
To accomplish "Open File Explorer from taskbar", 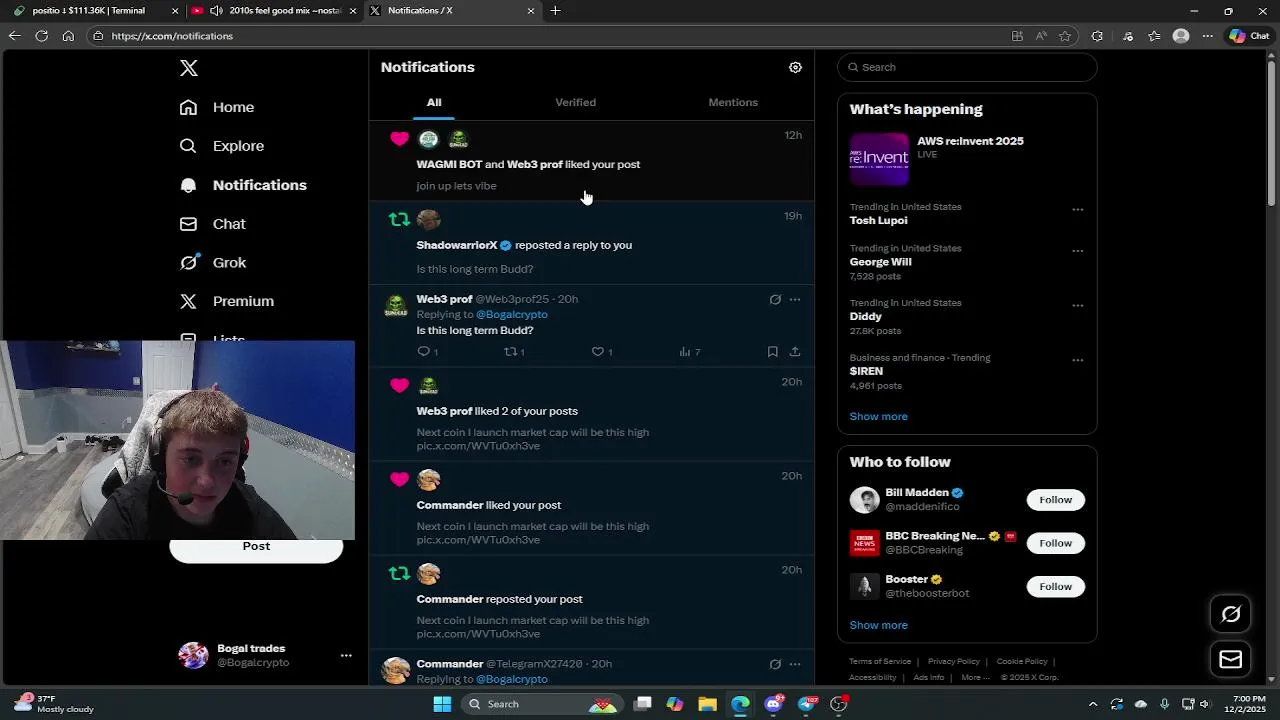I will click(707, 704).
